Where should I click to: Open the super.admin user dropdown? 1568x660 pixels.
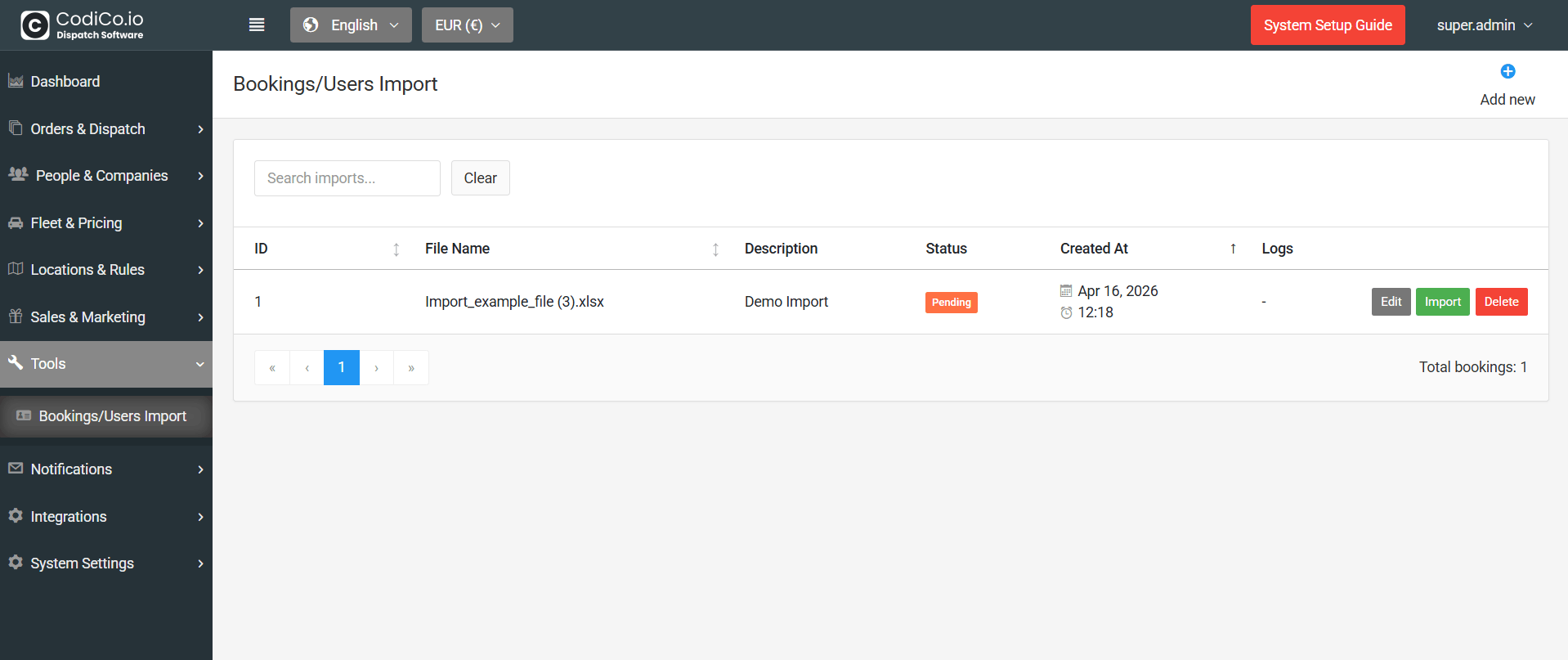point(1484,25)
